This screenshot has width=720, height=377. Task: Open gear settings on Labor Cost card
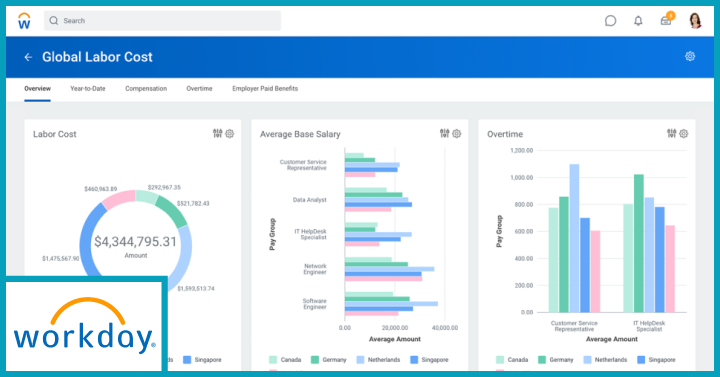tap(230, 134)
